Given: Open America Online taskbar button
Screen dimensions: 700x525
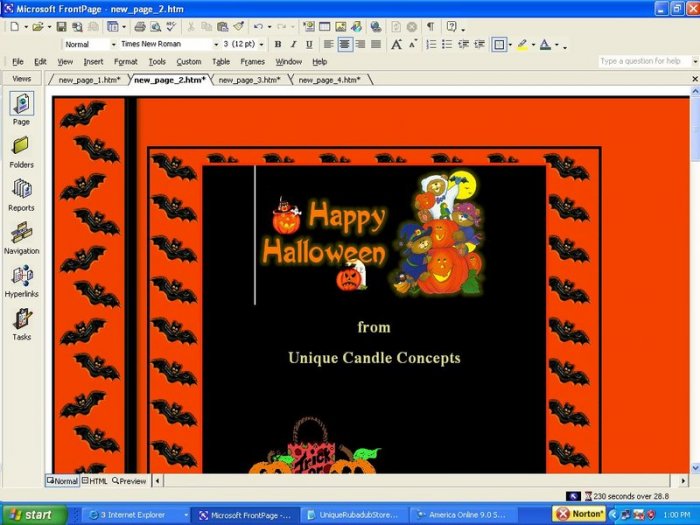Looking at the screenshot, I should 462,515.
